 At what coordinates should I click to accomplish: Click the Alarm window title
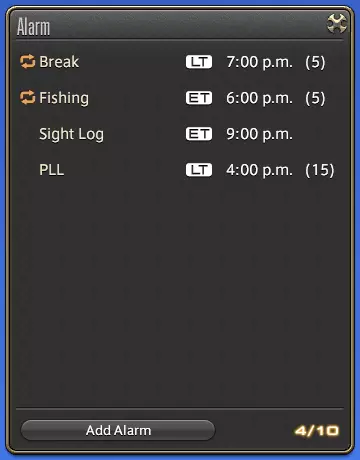pyautogui.click(x=33, y=27)
